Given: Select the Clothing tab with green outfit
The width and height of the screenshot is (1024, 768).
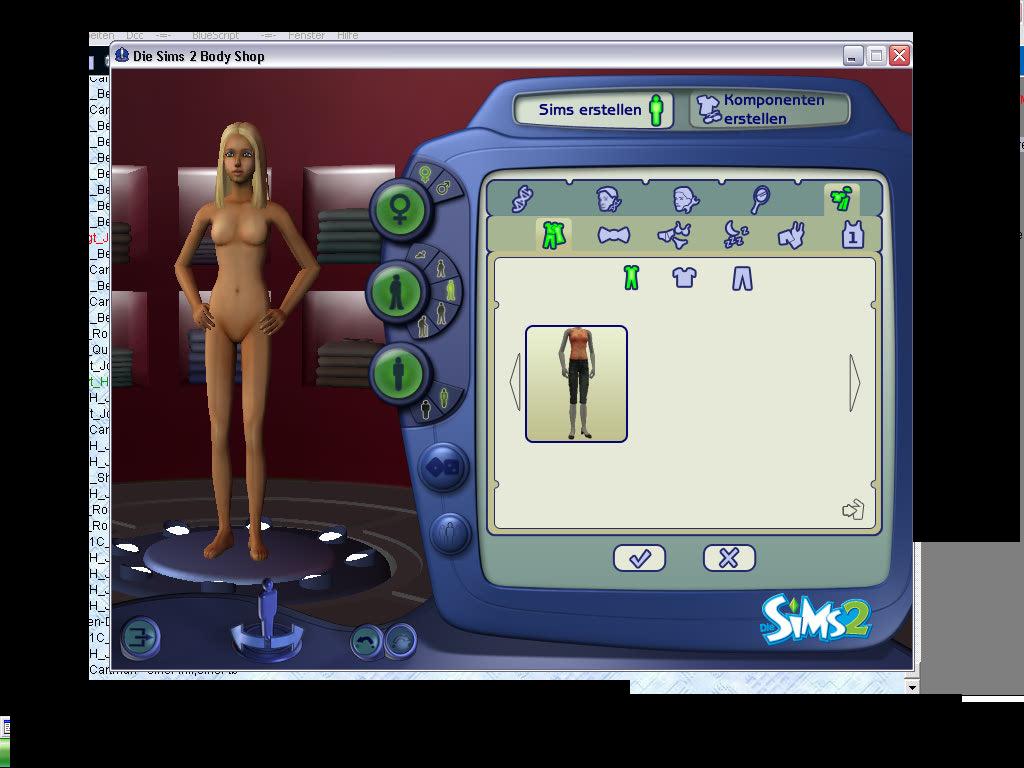Looking at the screenshot, I should (x=841, y=199).
